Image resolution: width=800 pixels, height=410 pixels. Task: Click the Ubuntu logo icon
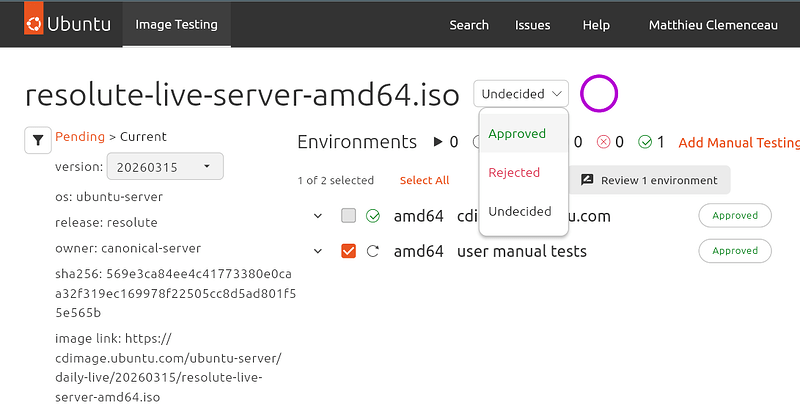tap(34, 23)
